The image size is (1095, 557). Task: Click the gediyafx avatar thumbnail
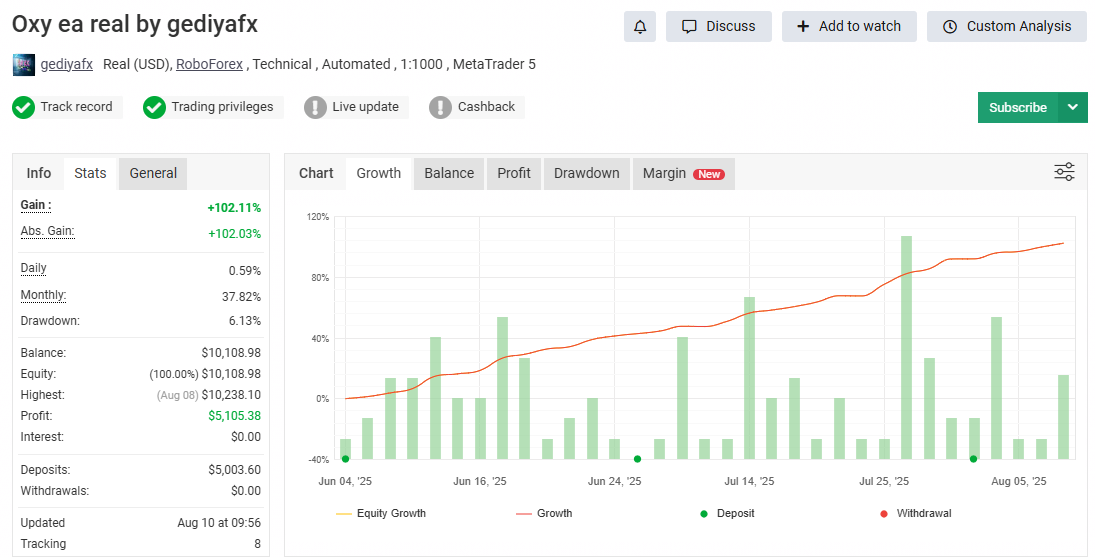coord(23,65)
